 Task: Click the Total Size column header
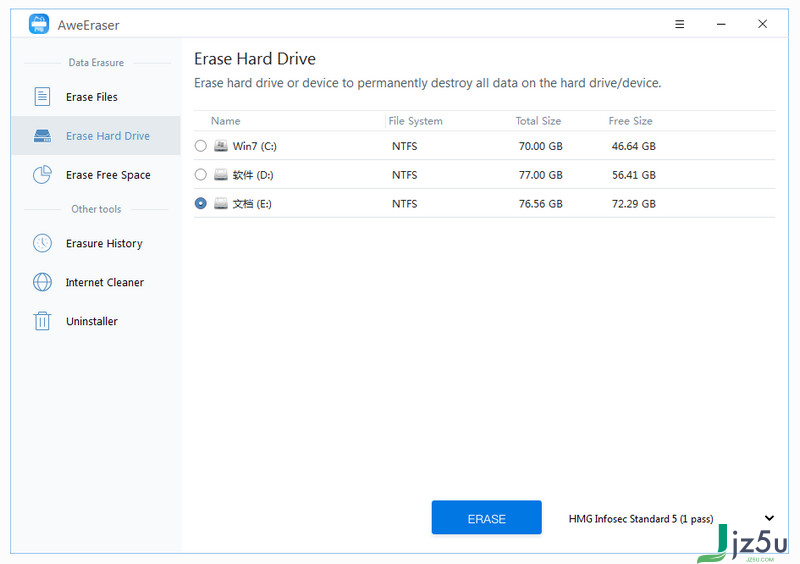pos(538,121)
